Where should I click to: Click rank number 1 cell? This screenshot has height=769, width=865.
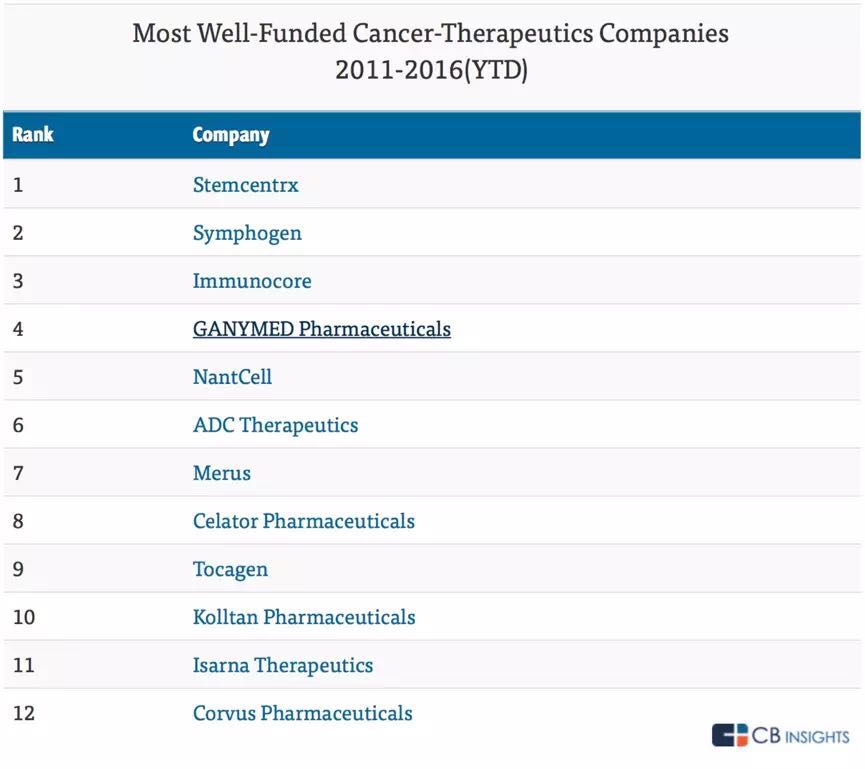(x=17, y=185)
